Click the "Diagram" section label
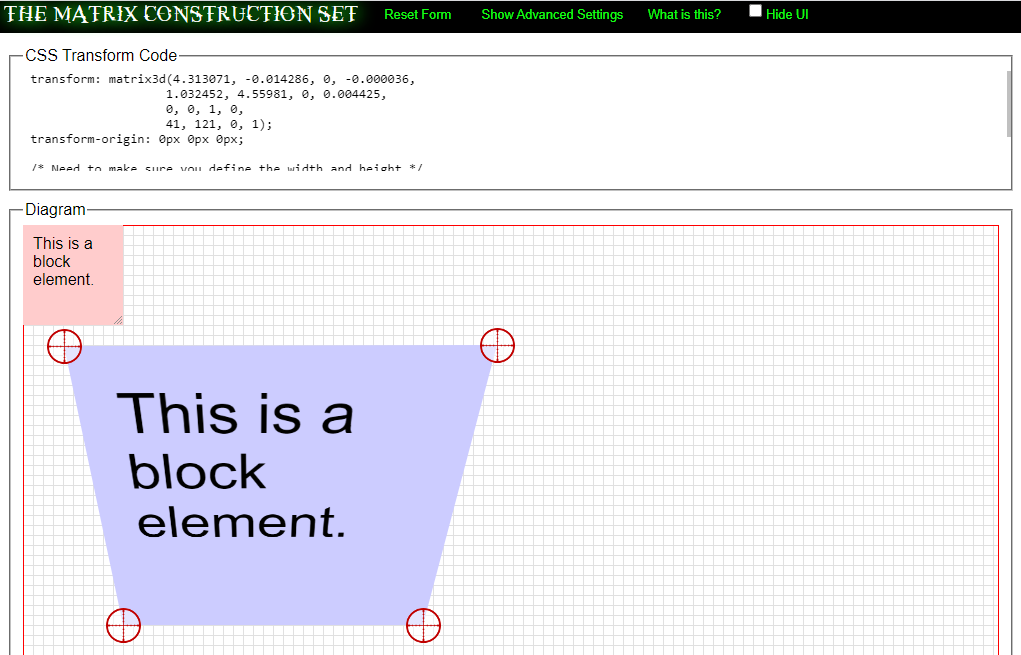Image resolution: width=1021 pixels, height=655 pixels. [x=55, y=210]
